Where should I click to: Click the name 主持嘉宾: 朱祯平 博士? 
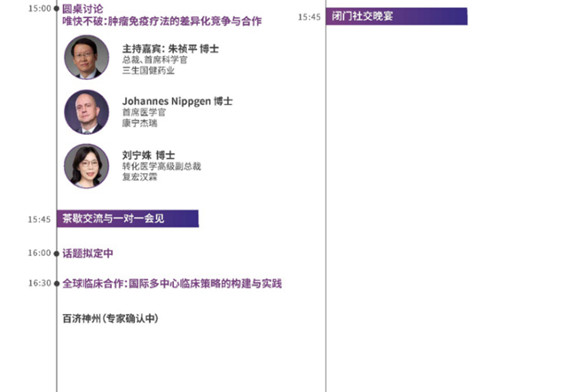171,49
